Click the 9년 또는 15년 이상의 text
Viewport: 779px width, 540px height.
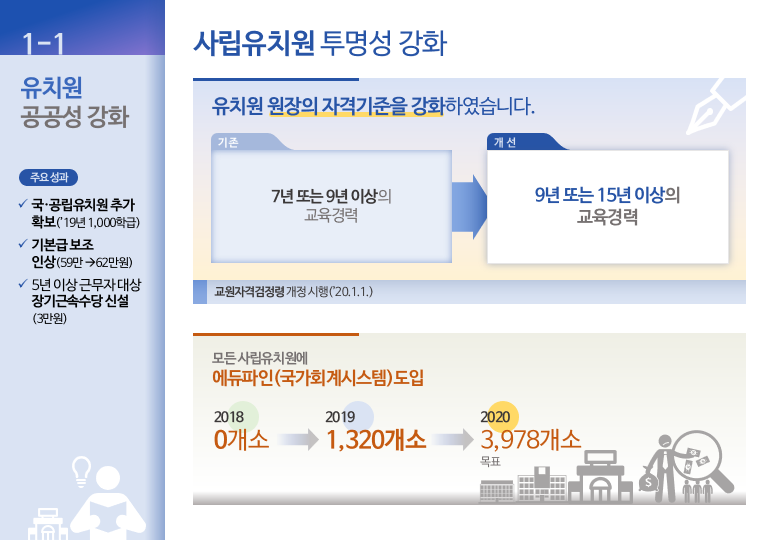pyautogui.click(x=607, y=195)
